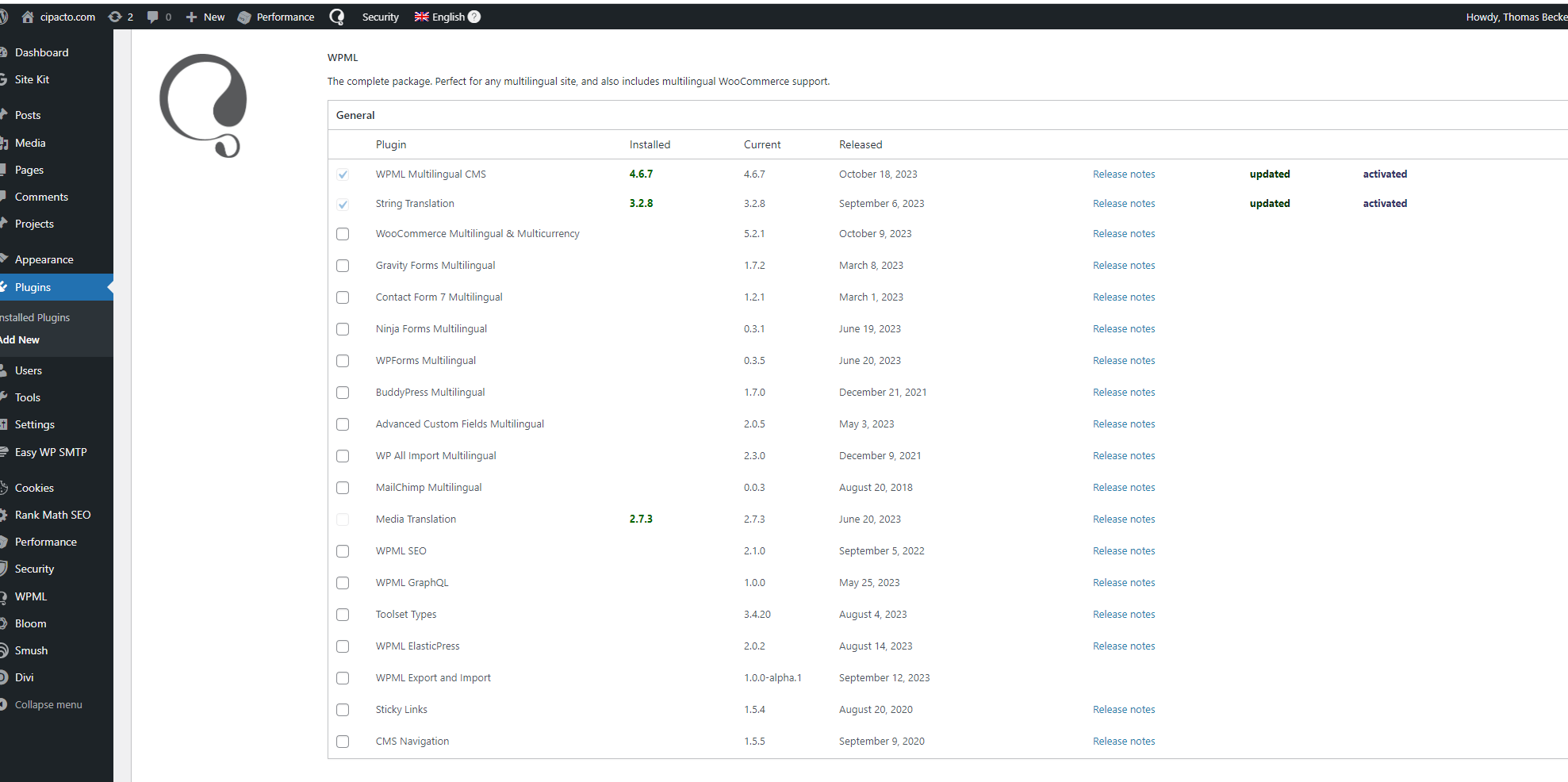Viewport: 1568px width, 782px height.
Task: Click the 1.0.0-alpha.1 version text
Action: (x=772, y=678)
